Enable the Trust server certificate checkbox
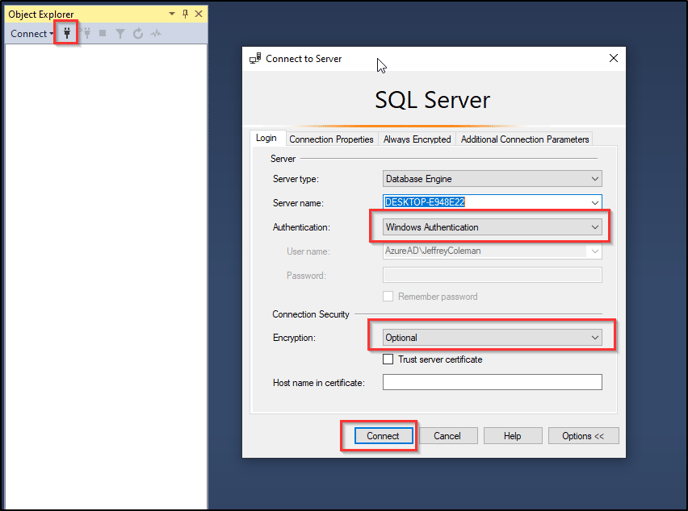 (x=388, y=359)
